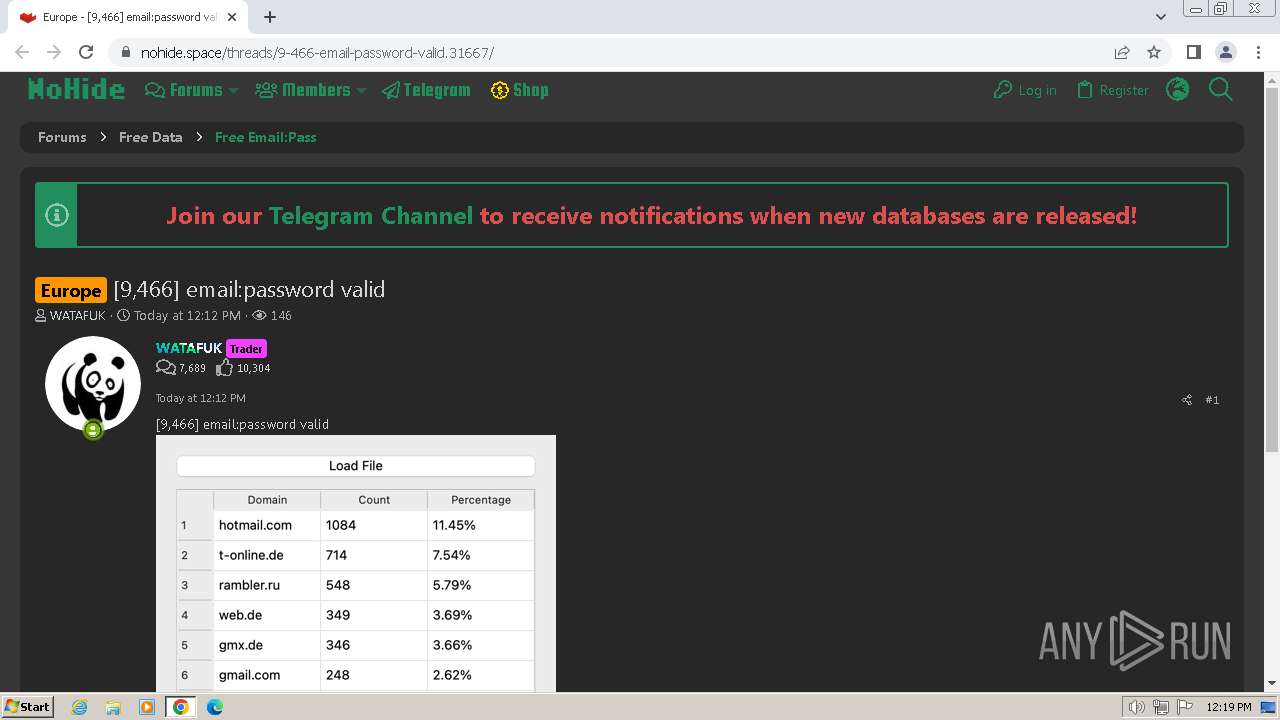Open the Members menu
The height and width of the screenshot is (720, 1280).
pyautogui.click(x=304, y=90)
